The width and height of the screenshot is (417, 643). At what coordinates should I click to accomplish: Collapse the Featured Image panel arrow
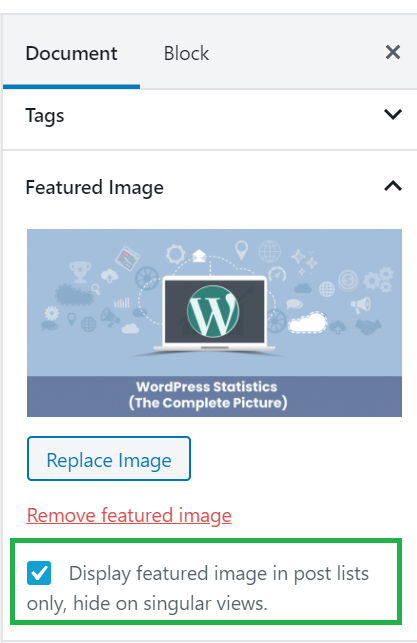click(x=392, y=186)
